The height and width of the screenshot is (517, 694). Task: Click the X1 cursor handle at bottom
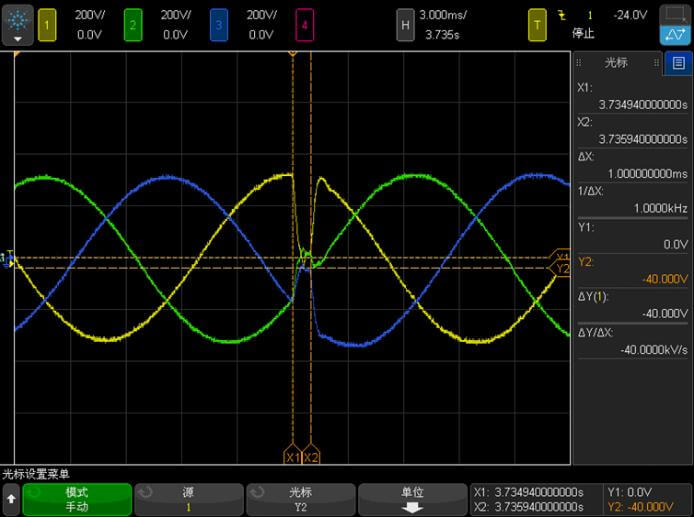293,454
